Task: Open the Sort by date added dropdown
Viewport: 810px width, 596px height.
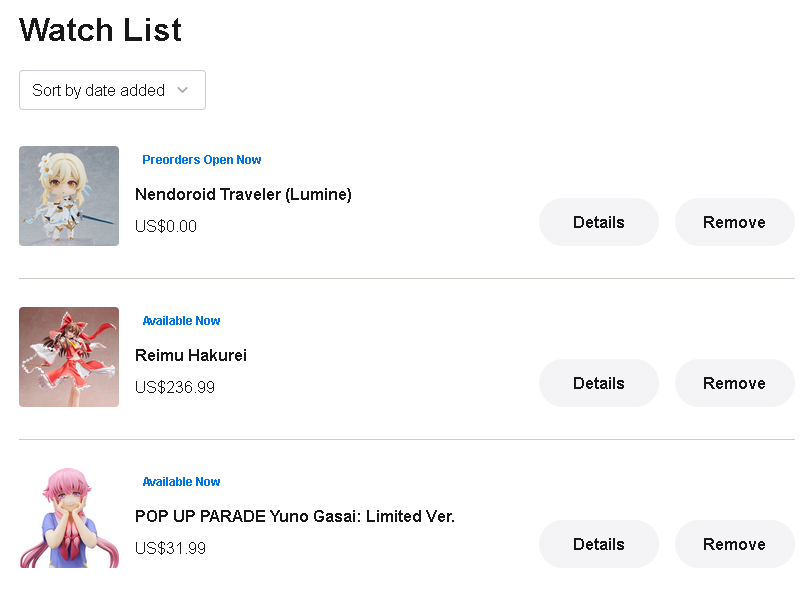Action: 112,90
